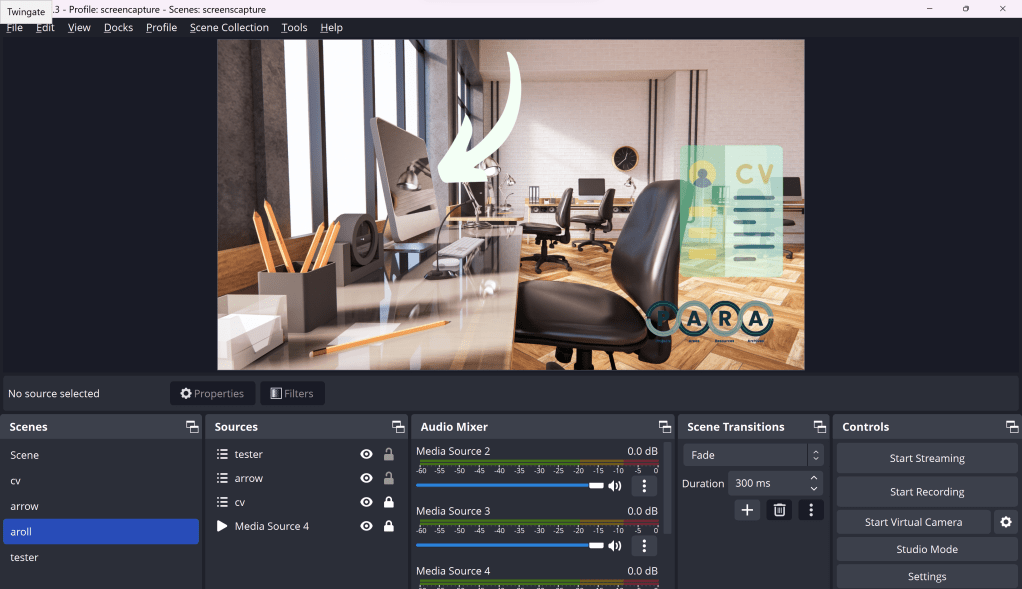Mute Media Source 3 with its speaker icon

(615, 546)
